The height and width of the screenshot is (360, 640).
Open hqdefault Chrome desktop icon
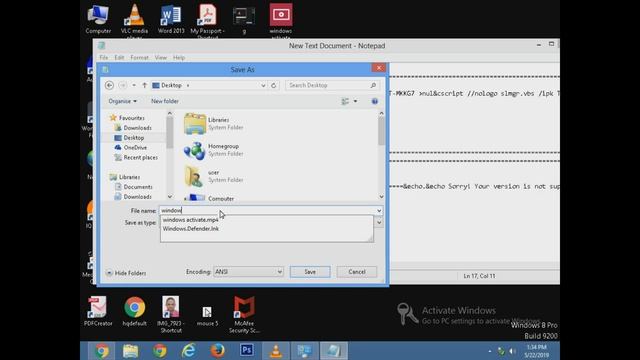134,311
